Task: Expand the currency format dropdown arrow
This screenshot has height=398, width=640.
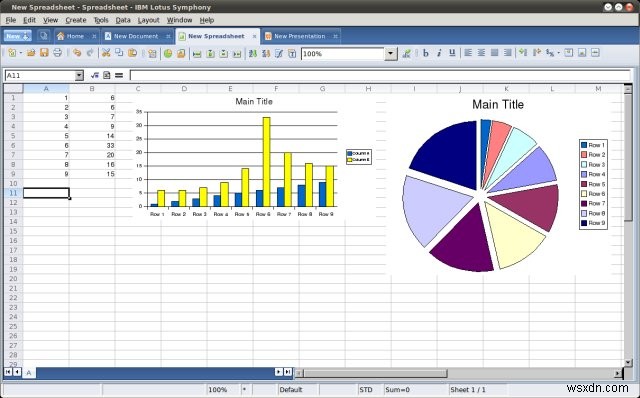Action: (x=558, y=53)
